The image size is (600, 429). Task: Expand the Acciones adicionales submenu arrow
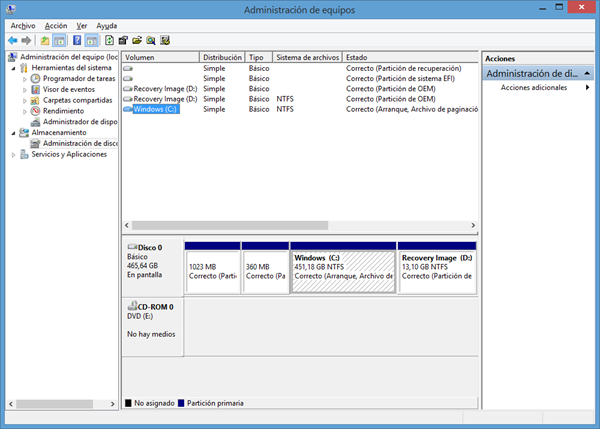click(587, 88)
